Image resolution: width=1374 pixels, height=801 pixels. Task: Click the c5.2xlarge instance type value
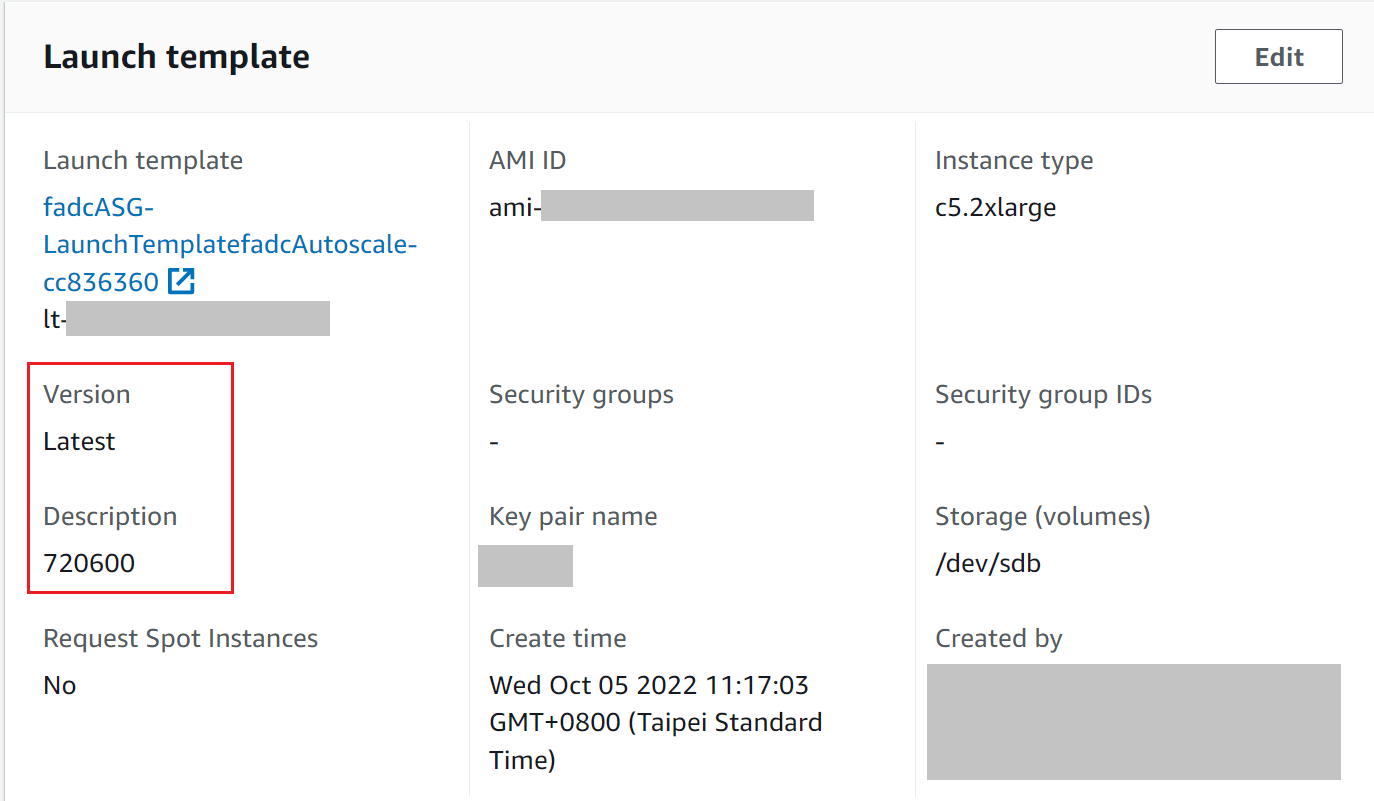click(x=995, y=208)
